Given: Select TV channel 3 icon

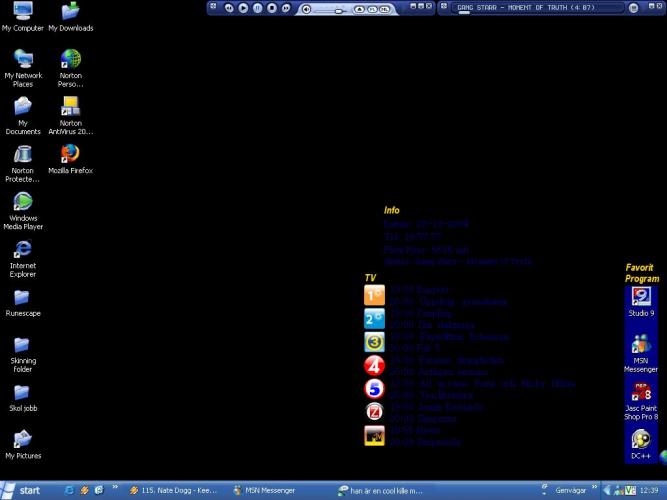Looking at the screenshot, I should pos(374,342).
